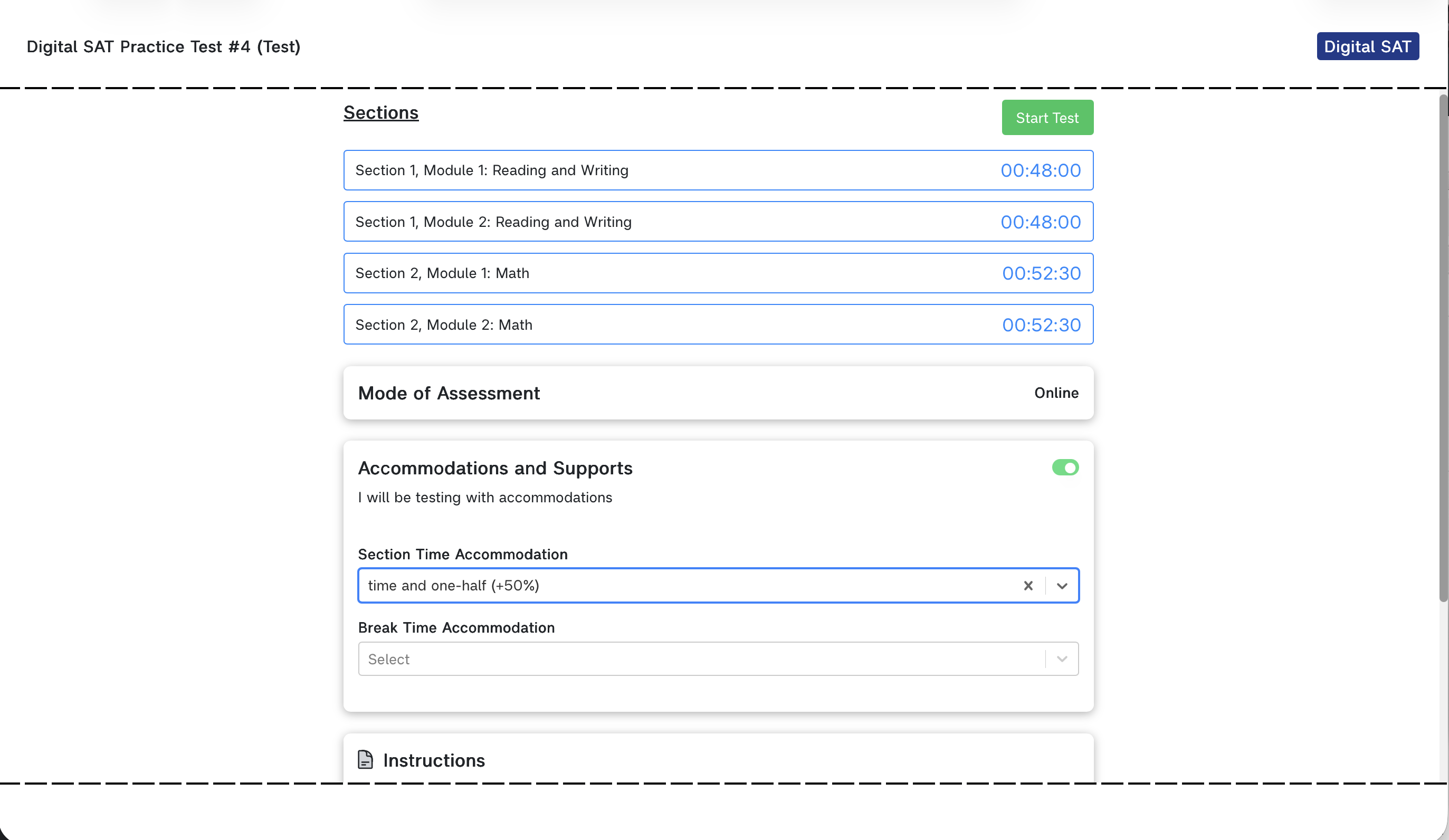Click the "time and one-half (+50%)" selected value
This screenshot has width=1449, height=840.
453,585
